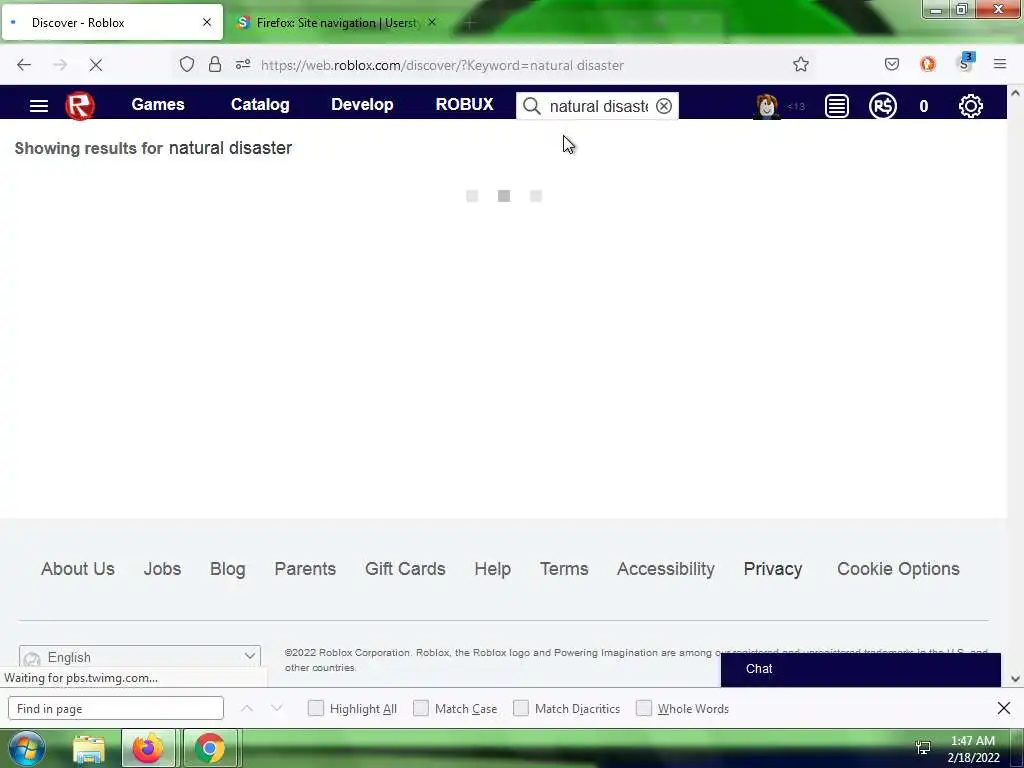The image size is (1024, 768).
Task: View site security lock information
Action: point(215,64)
